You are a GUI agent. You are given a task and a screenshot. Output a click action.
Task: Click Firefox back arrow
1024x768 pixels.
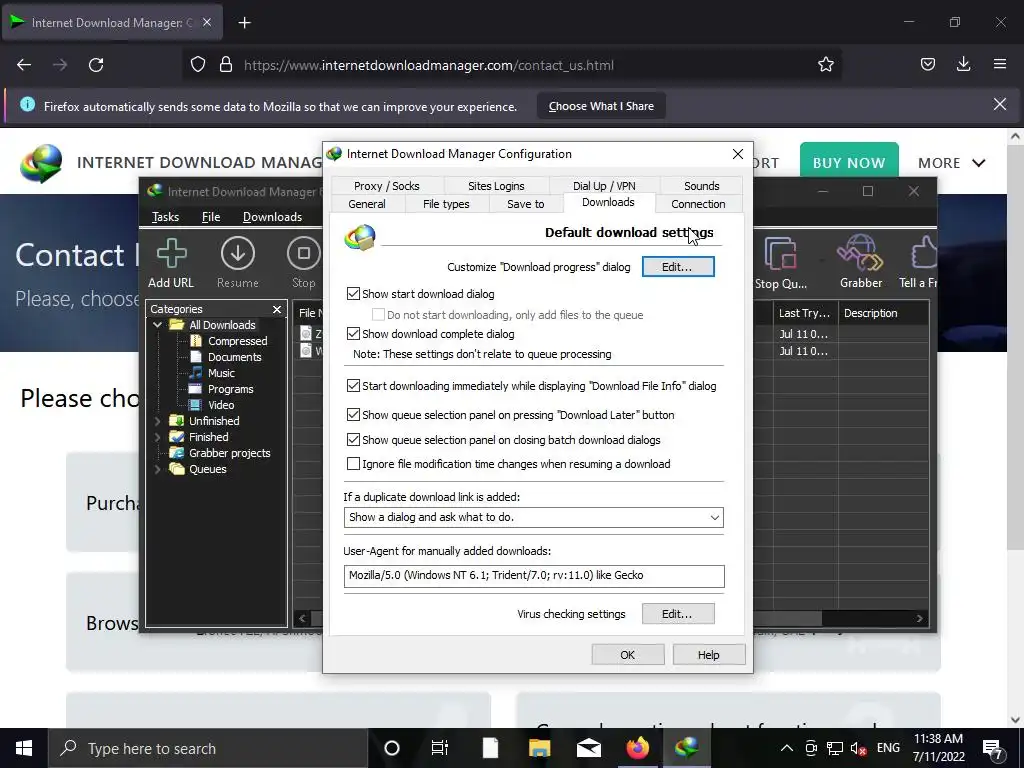pos(24,65)
